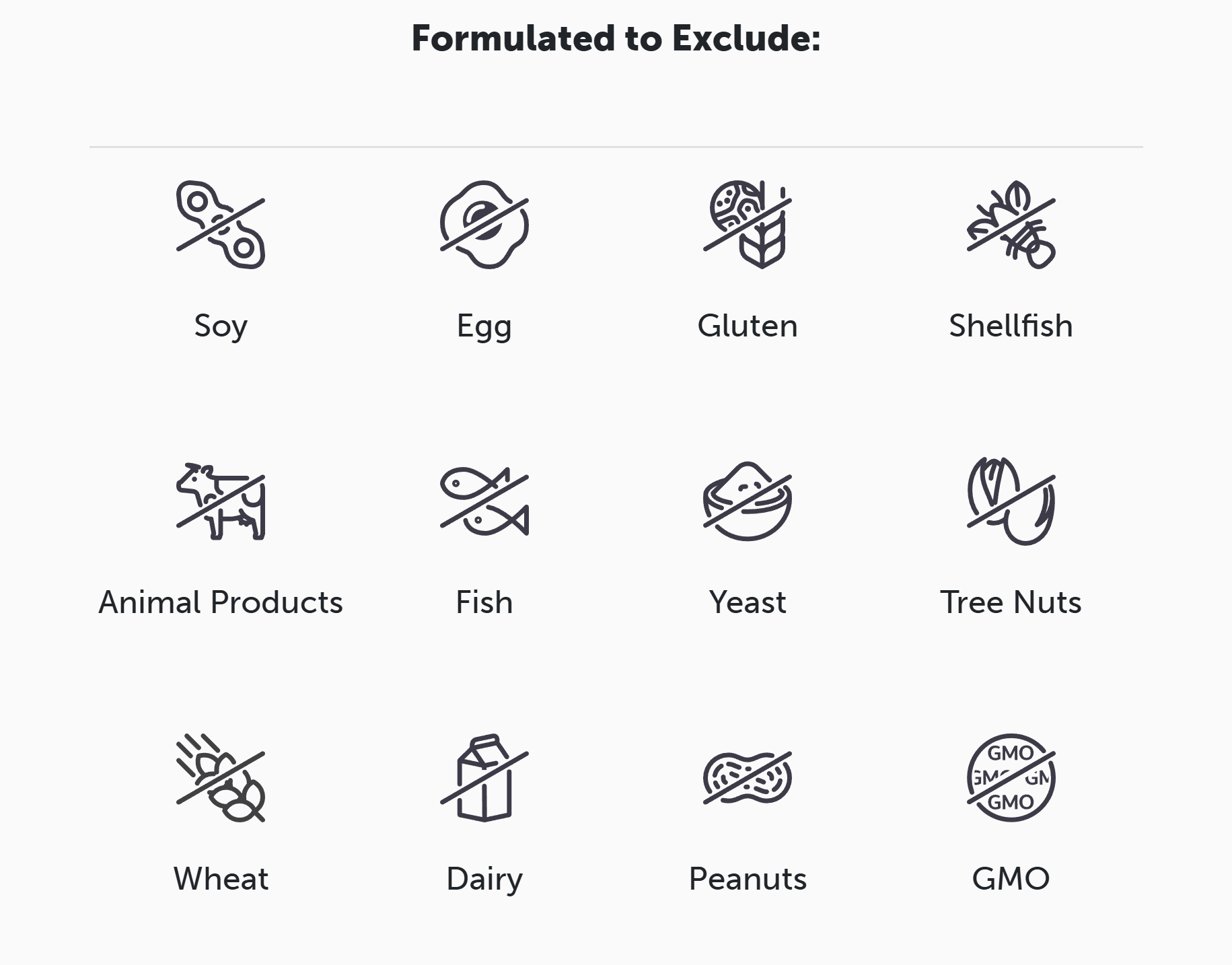Click the 'Yeast' text label
This screenshot has width=1232, height=965.
point(748,602)
